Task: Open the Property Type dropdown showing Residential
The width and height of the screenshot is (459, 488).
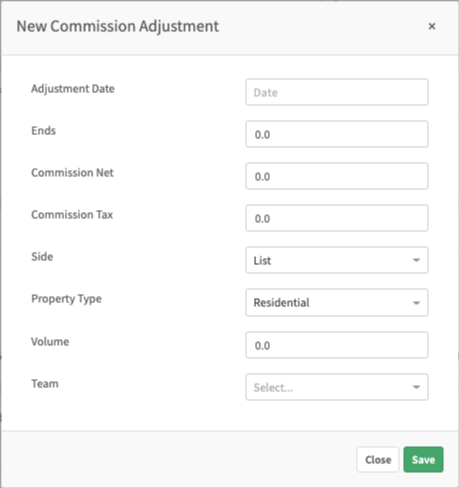Action: [x=337, y=303]
